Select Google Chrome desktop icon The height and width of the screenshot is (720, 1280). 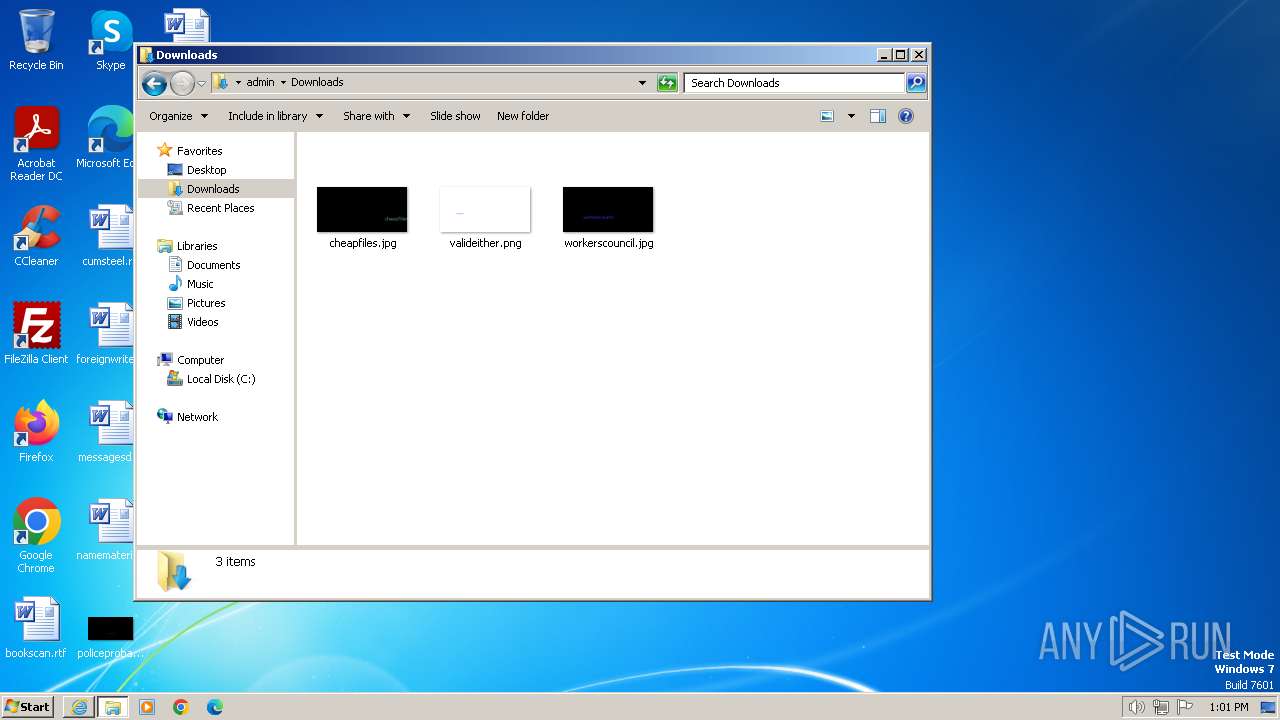[x=36, y=536]
